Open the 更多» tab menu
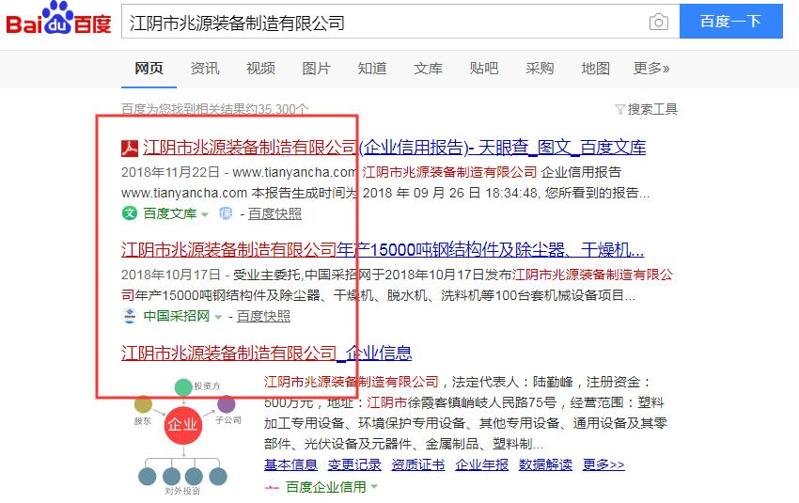Screen dimensions: 799x503 pos(651,68)
